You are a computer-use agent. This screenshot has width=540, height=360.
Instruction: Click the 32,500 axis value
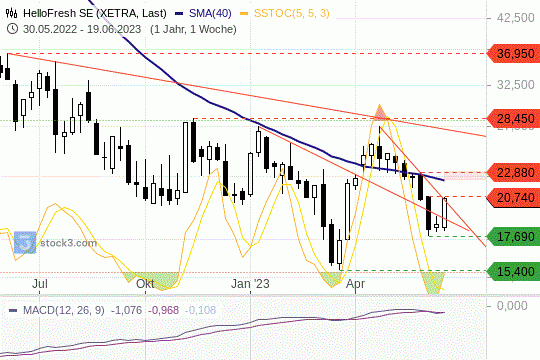coord(515,85)
